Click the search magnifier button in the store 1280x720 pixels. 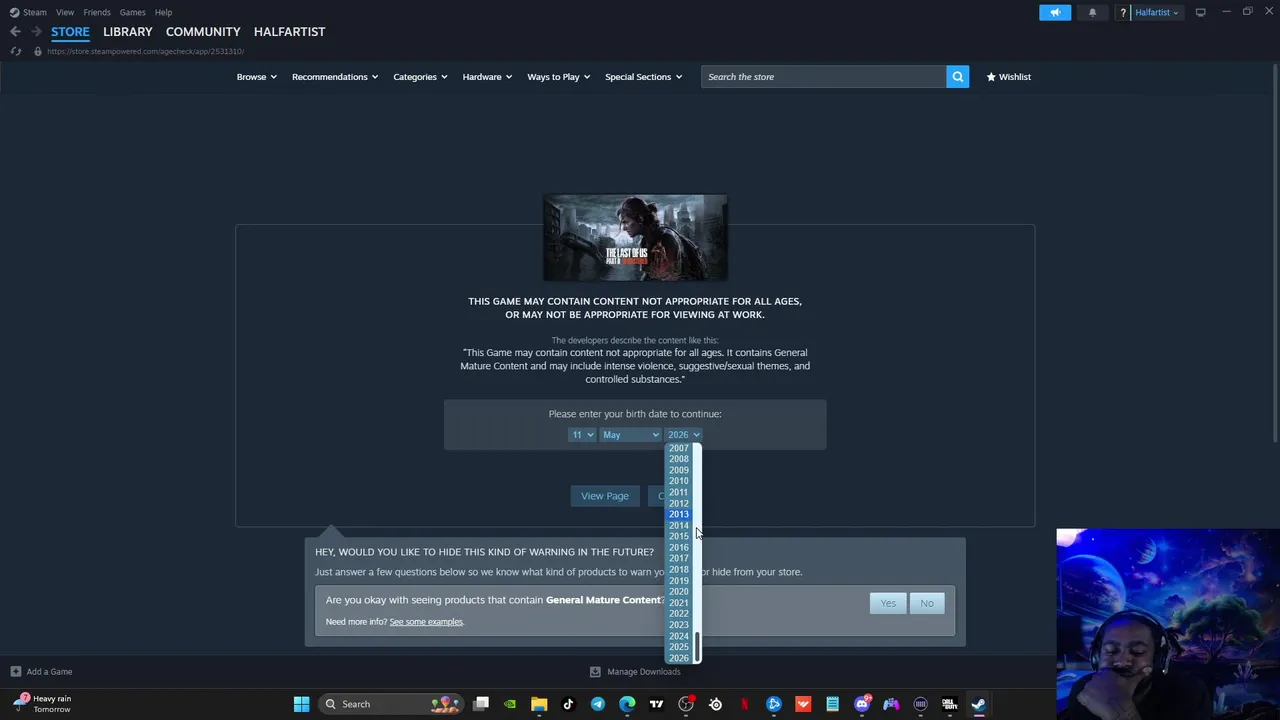click(x=957, y=77)
